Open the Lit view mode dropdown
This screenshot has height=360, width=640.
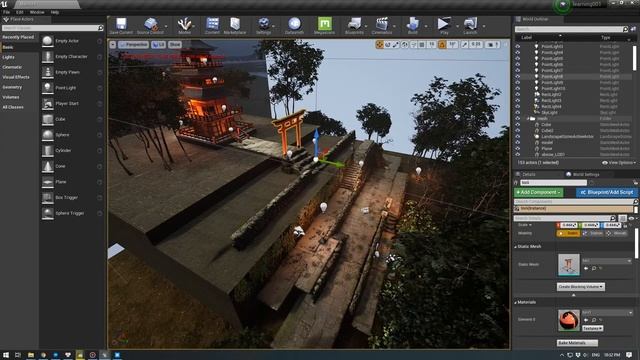[x=158, y=44]
